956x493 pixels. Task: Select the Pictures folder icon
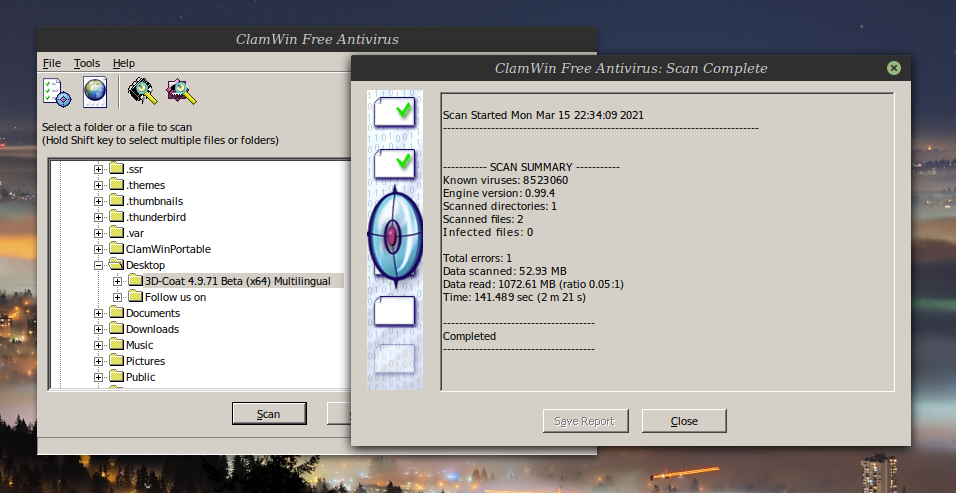[x=116, y=360]
